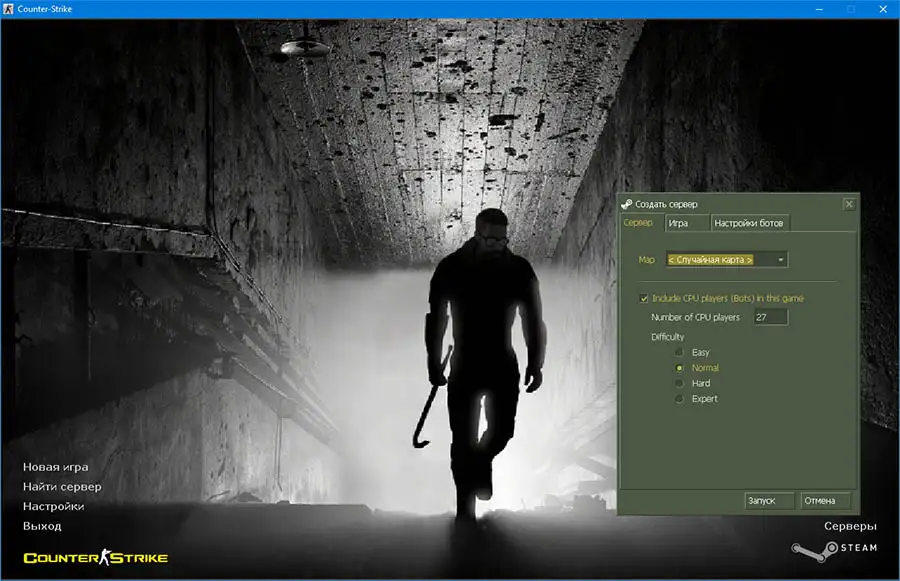Pick Expert difficulty option
This screenshot has height=581, width=900.
[x=680, y=399]
